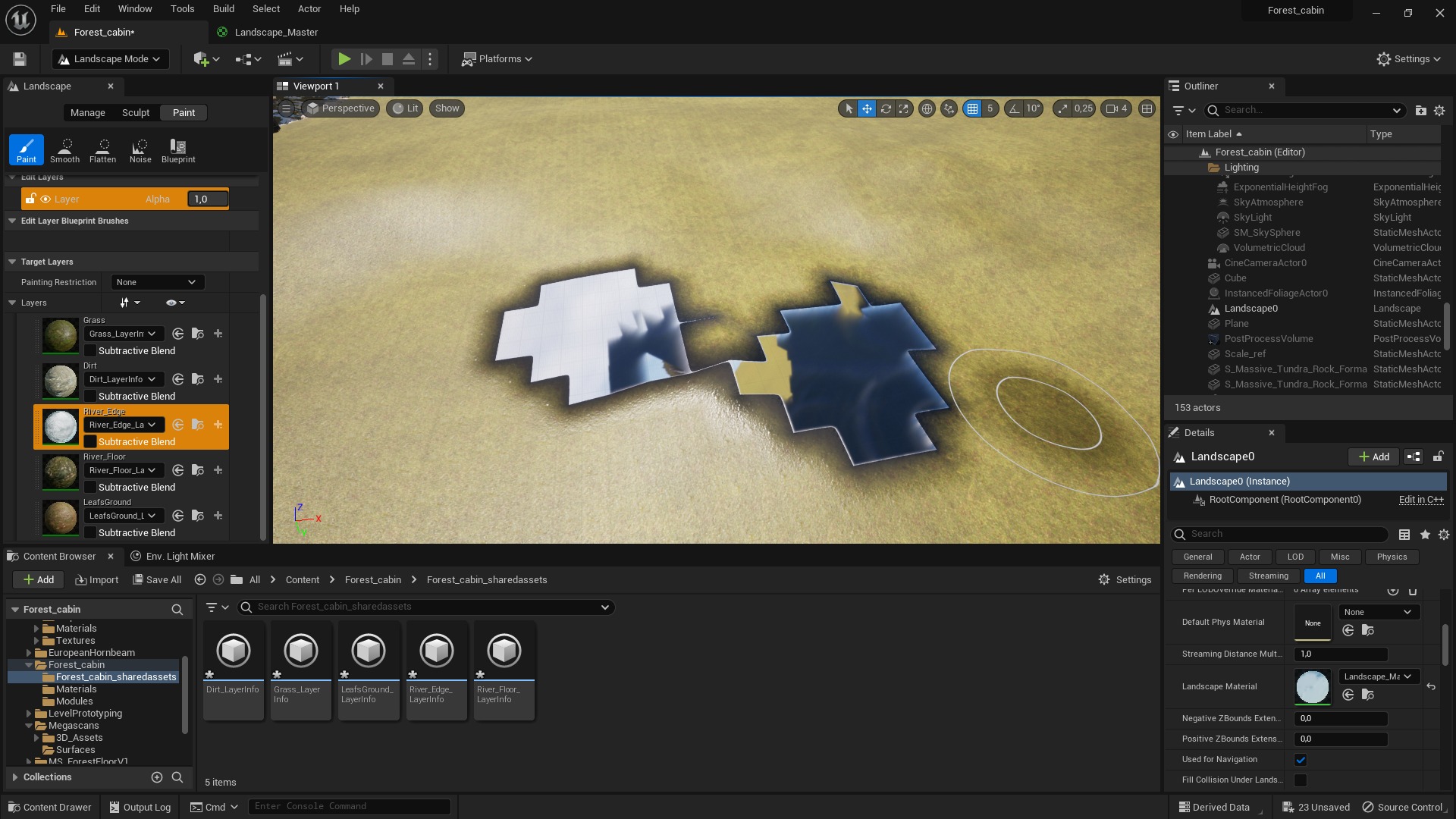Switch to the Sculpt tab
The height and width of the screenshot is (819, 1456).
[136, 113]
